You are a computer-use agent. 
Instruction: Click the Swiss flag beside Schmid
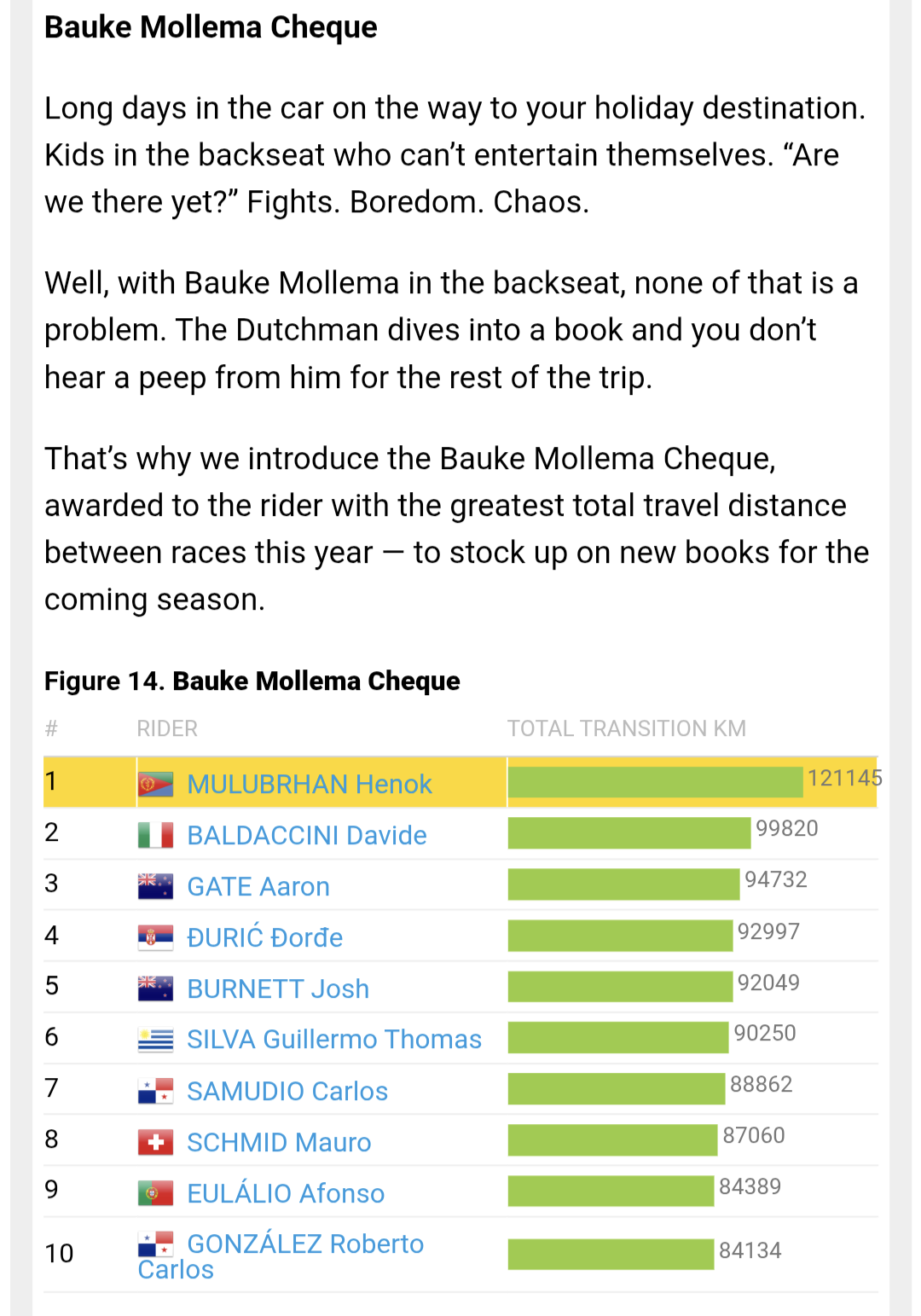point(155,1142)
